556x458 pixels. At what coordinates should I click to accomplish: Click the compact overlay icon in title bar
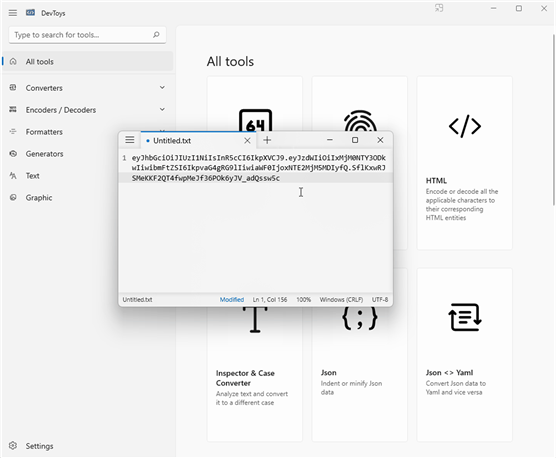tap(439, 8)
